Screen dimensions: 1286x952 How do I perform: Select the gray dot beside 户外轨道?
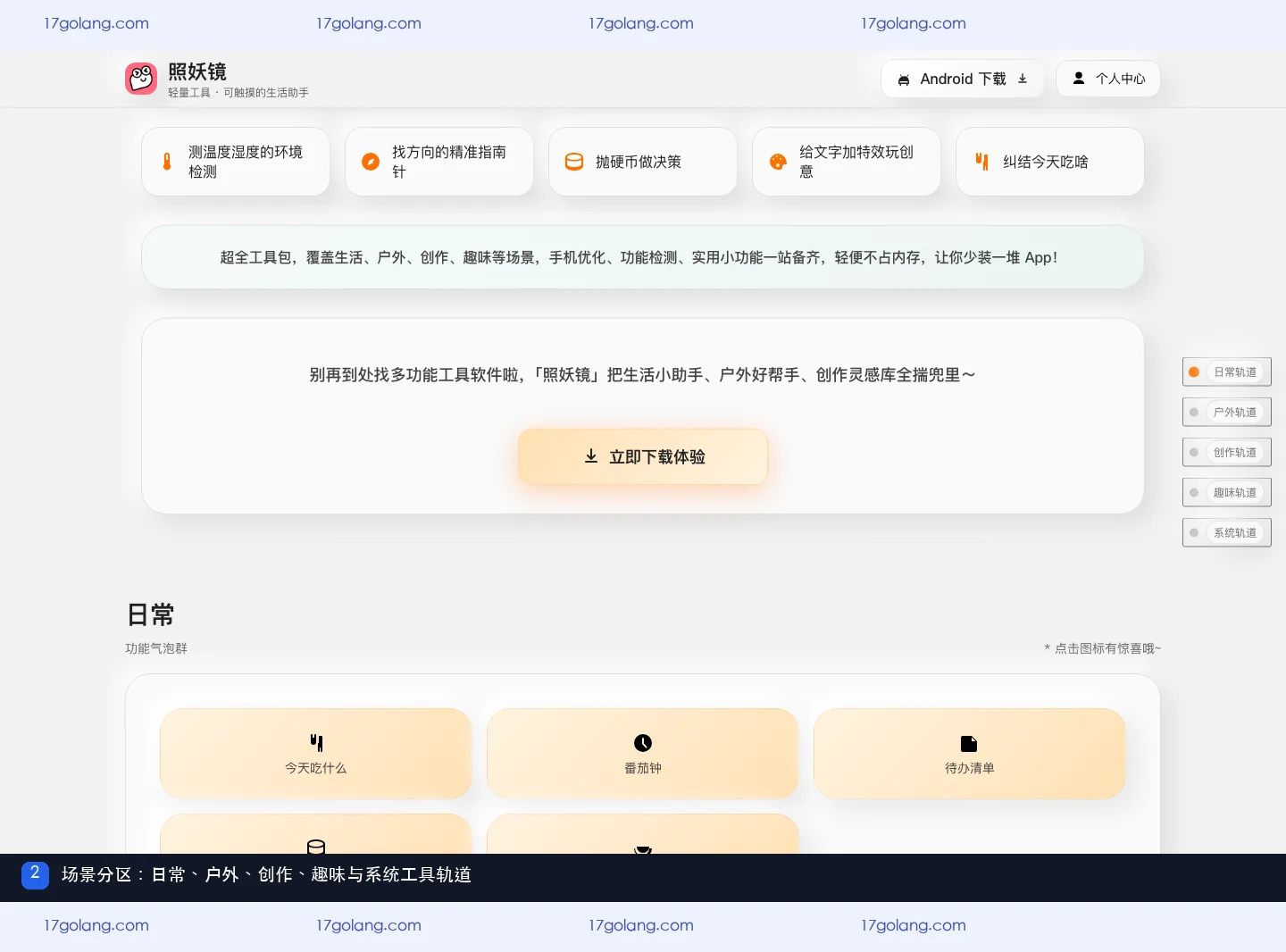click(x=1194, y=413)
